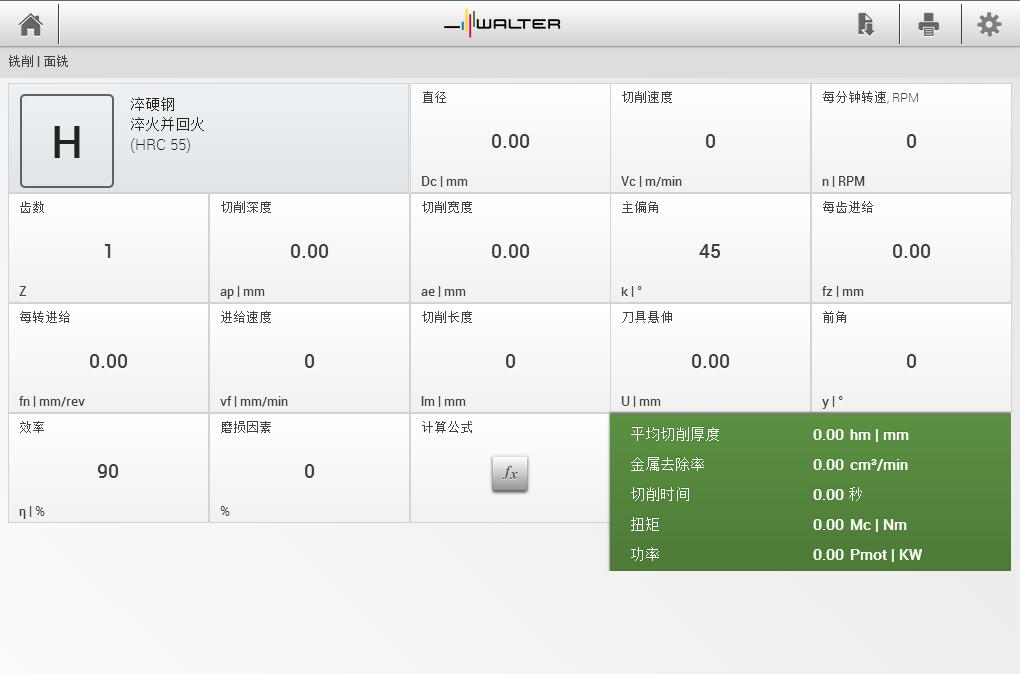Click the Walter logo
This screenshot has width=1020, height=674.
tap(502, 23)
